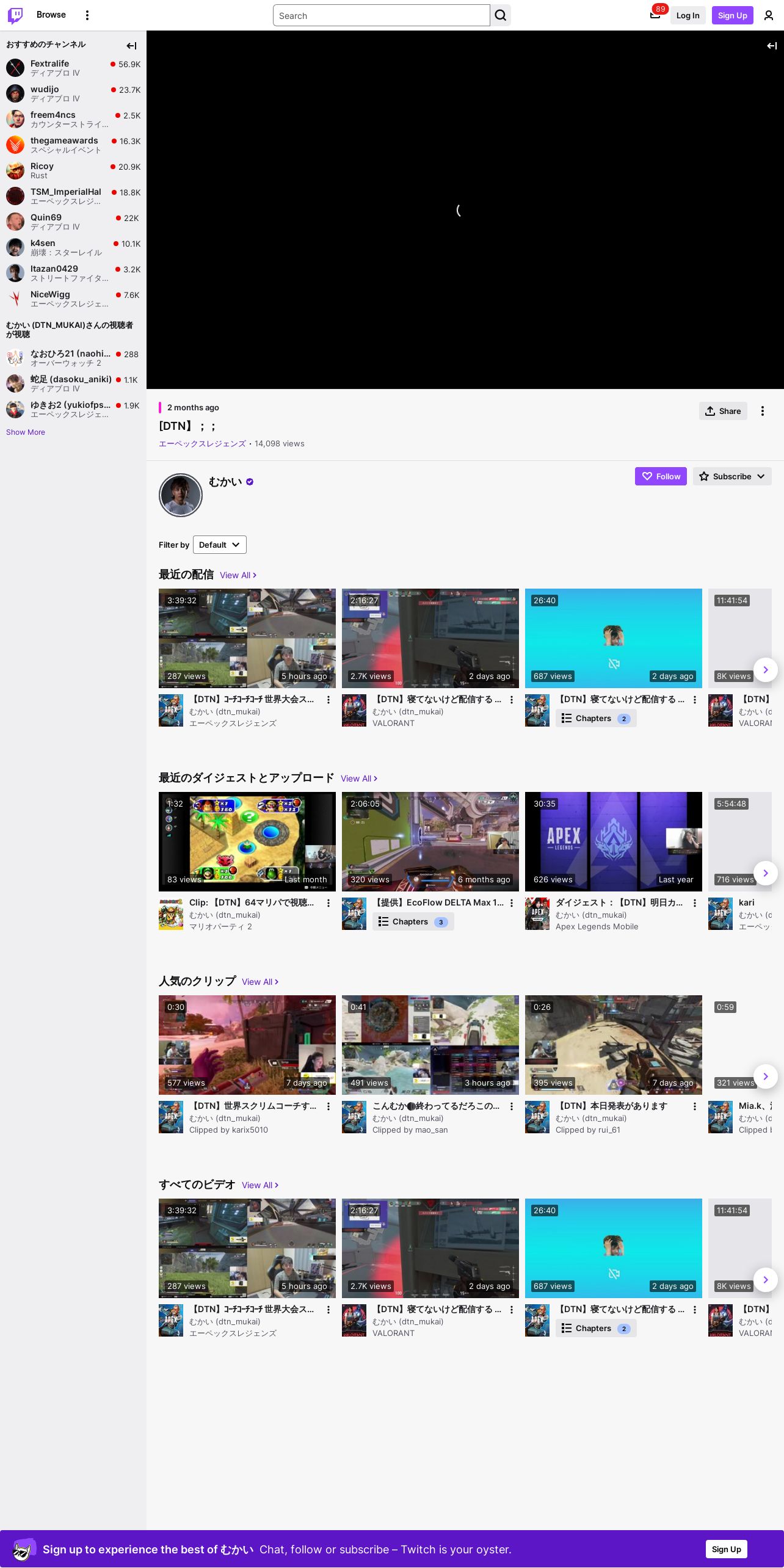
Task: Expand Chapters 2 under すべてのビデオ
Action: (x=596, y=1328)
